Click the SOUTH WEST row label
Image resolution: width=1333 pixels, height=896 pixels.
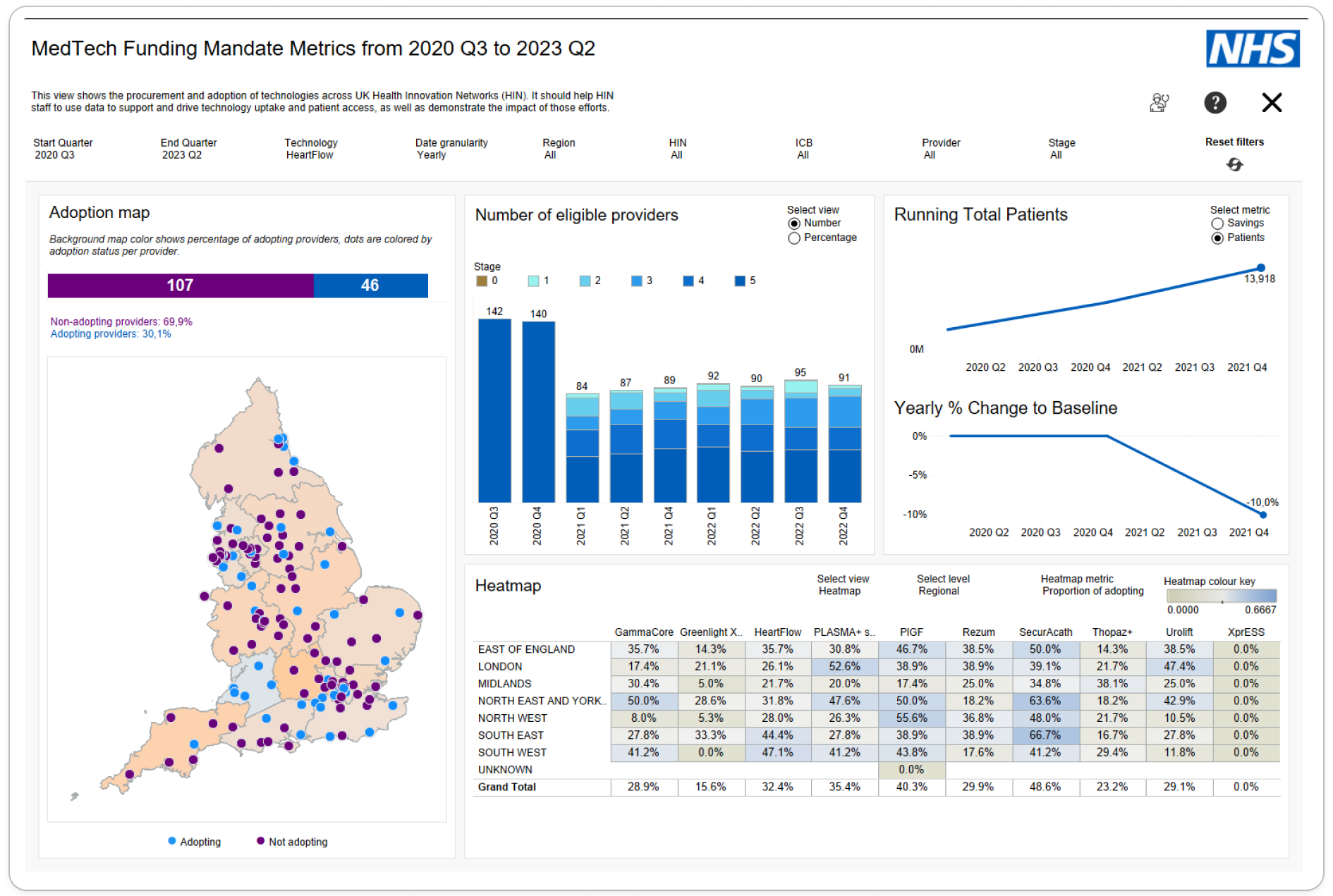pos(512,752)
